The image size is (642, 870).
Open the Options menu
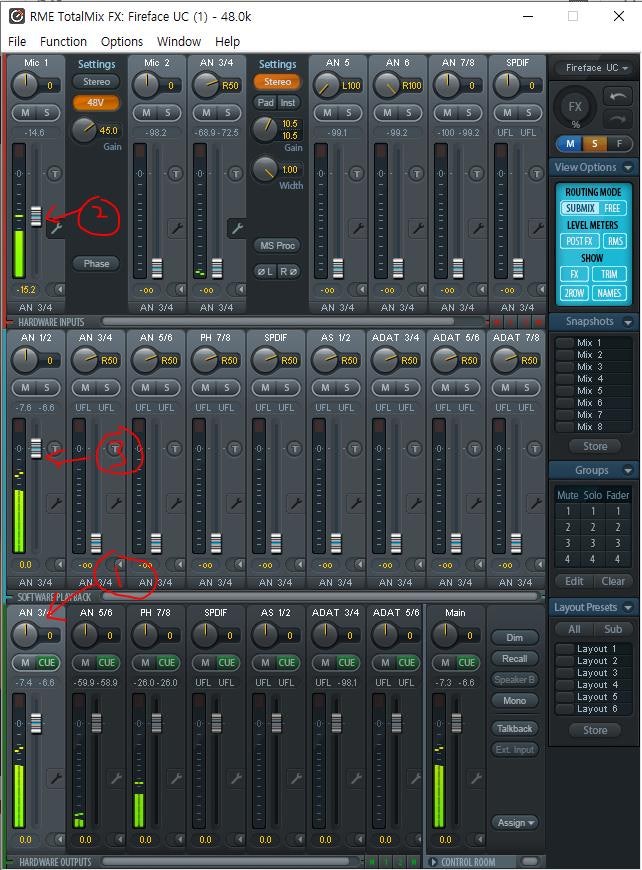tap(122, 42)
